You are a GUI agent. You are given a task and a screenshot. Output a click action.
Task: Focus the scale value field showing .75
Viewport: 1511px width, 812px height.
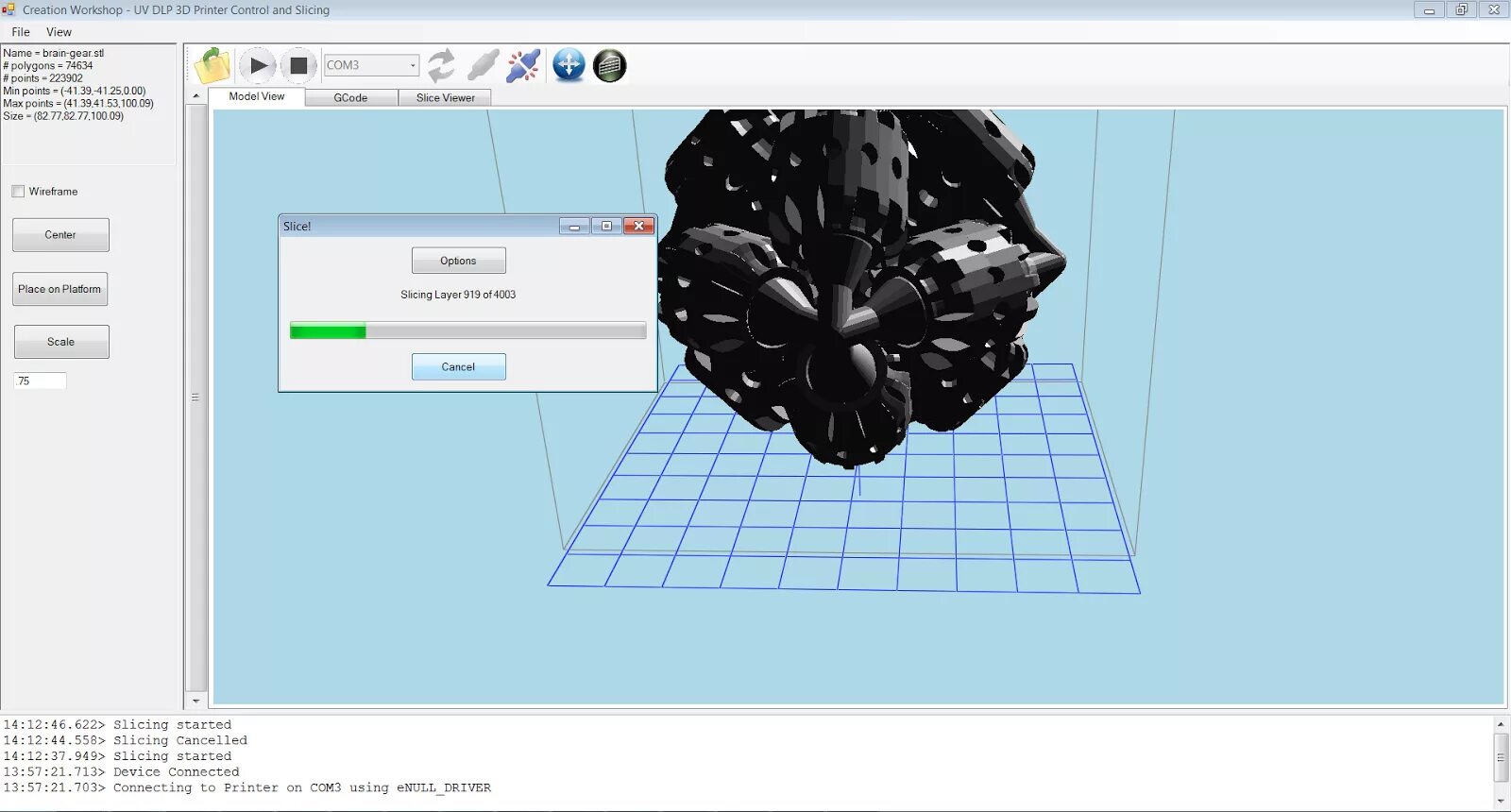click(41, 381)
